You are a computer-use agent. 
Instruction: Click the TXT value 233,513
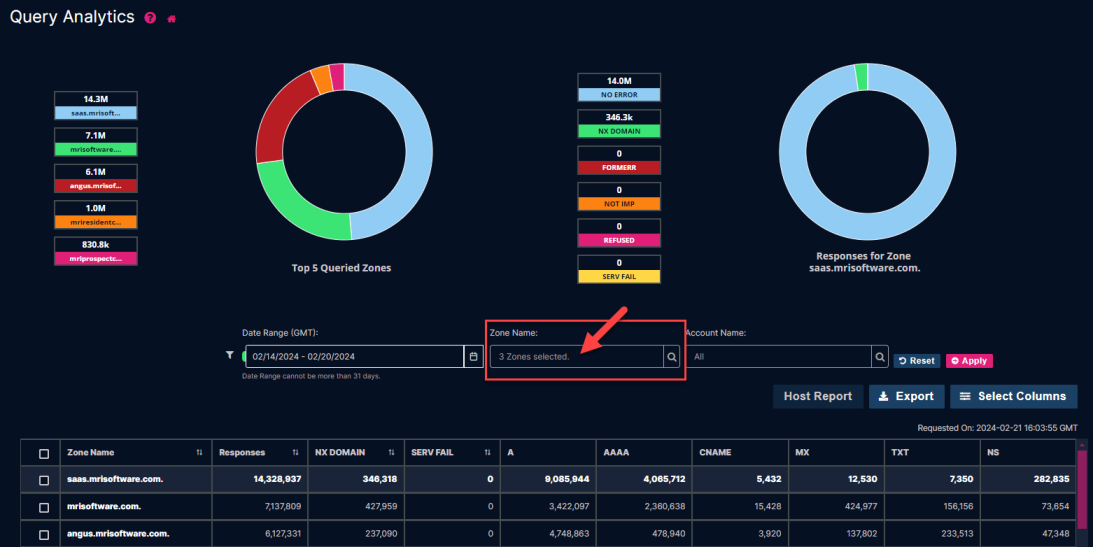[x=957, y=533]
